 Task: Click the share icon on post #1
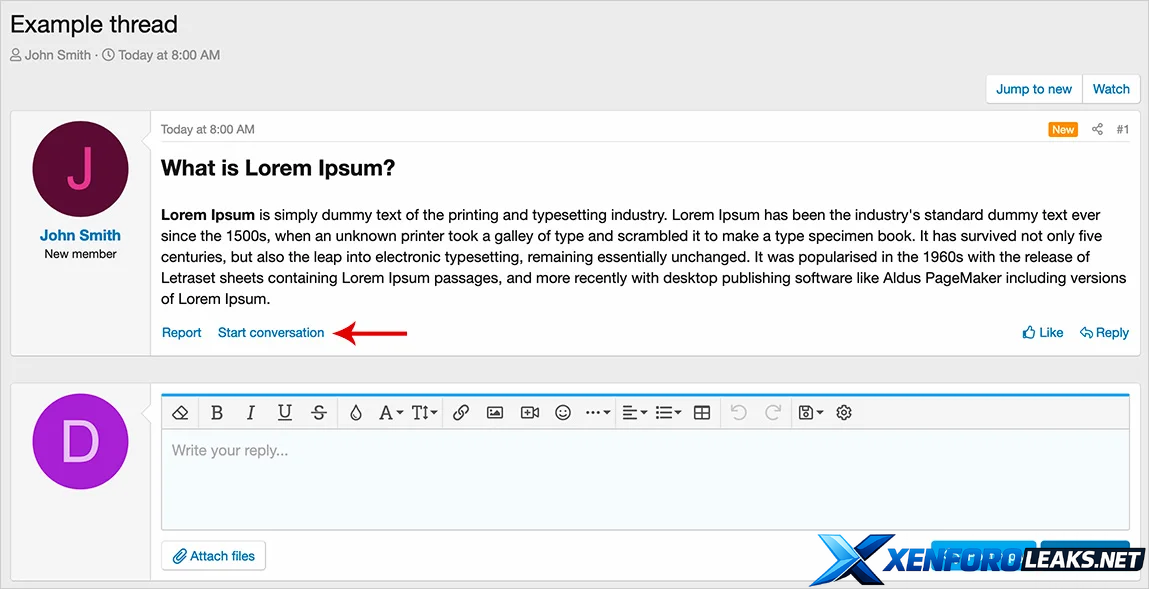point(1097,129)
